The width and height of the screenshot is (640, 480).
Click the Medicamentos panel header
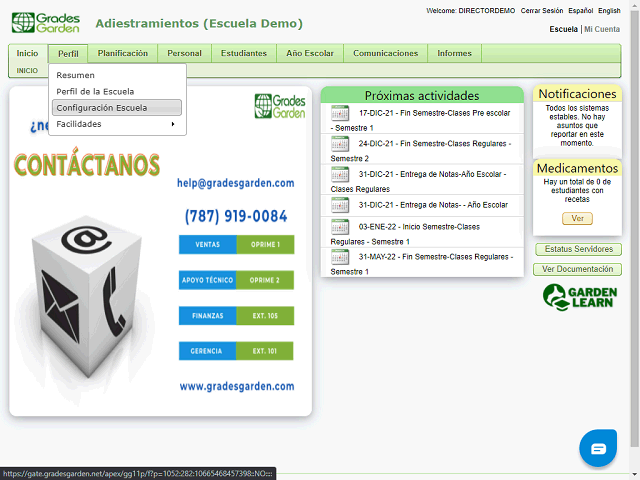point(577,168)
